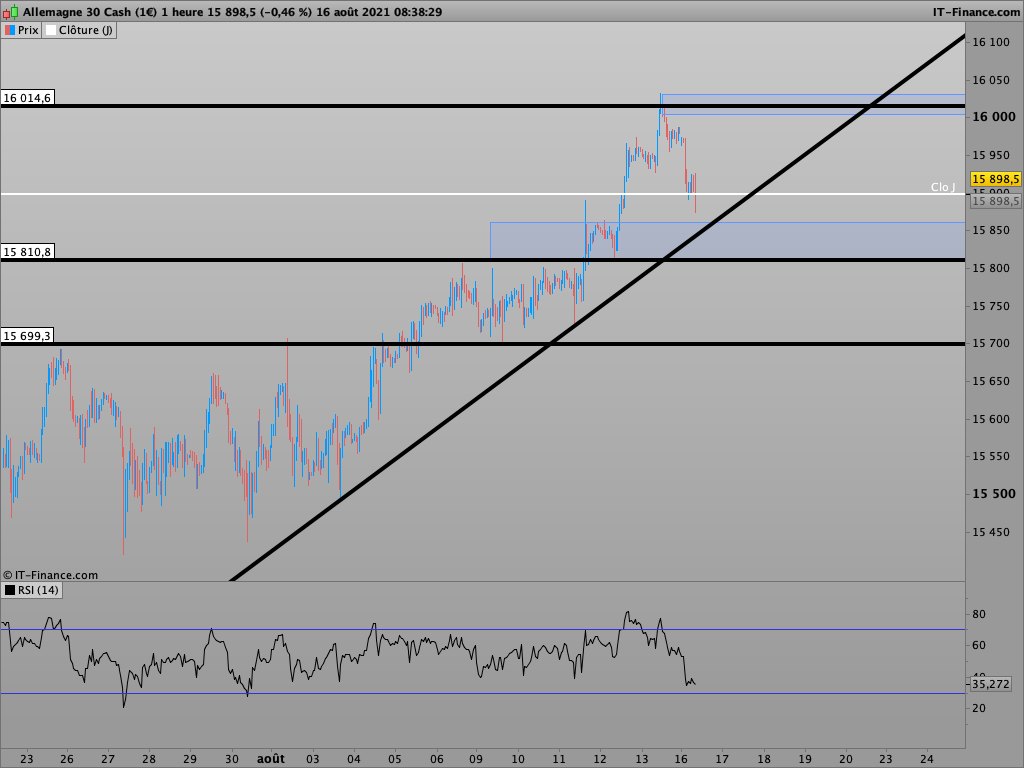Viewport: 1024px width, 768px height.
Task: Select the 15 810,8 horizontal line label
Action: 27,251
